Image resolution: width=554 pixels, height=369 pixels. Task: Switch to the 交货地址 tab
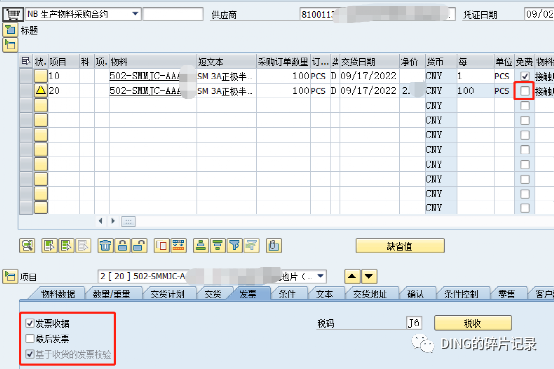pyautogui.click(x=370, y=294)
